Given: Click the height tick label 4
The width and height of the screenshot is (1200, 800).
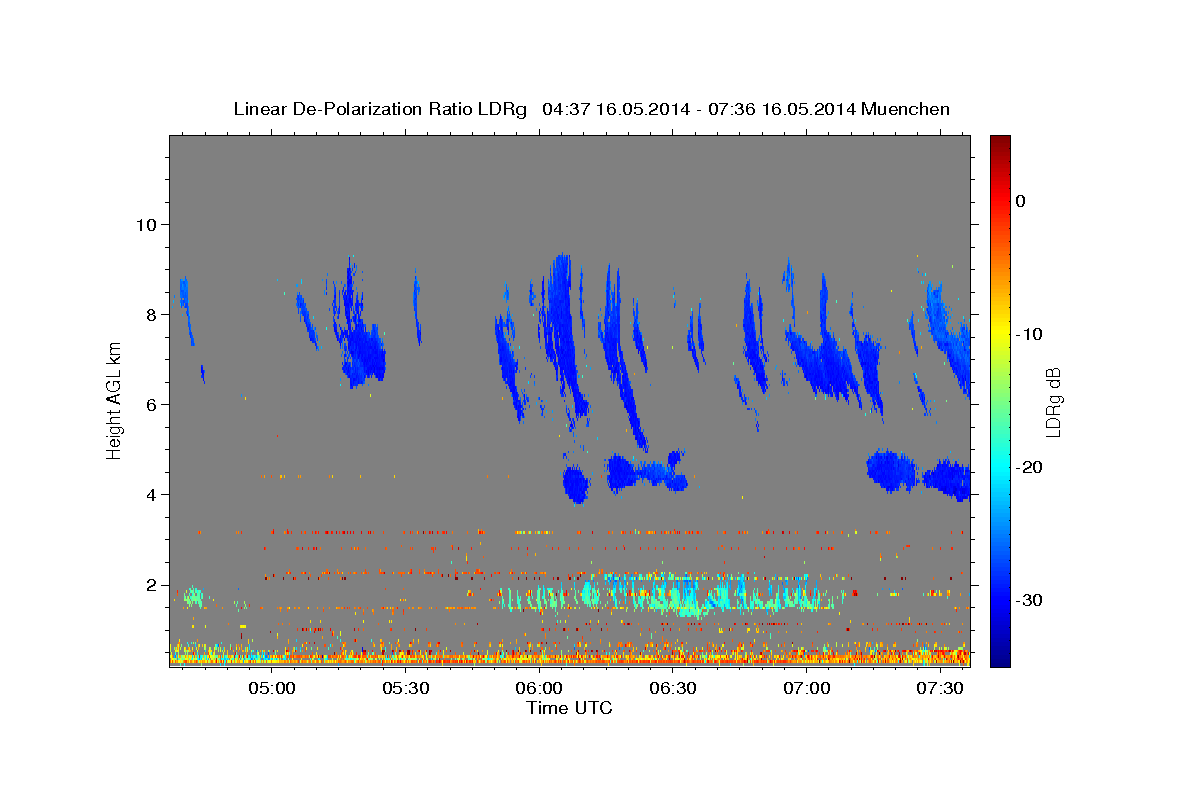Looking at the screenshot, I should [152, 494].
